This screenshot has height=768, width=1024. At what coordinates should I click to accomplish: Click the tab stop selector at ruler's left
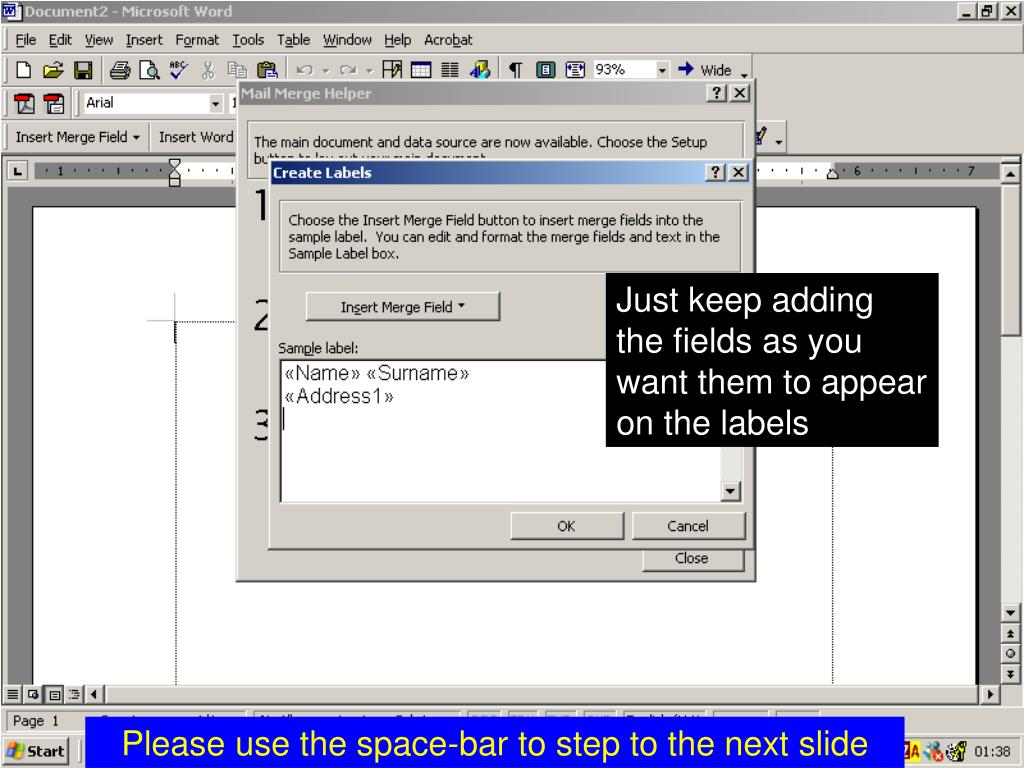click(x=17, y=172)
